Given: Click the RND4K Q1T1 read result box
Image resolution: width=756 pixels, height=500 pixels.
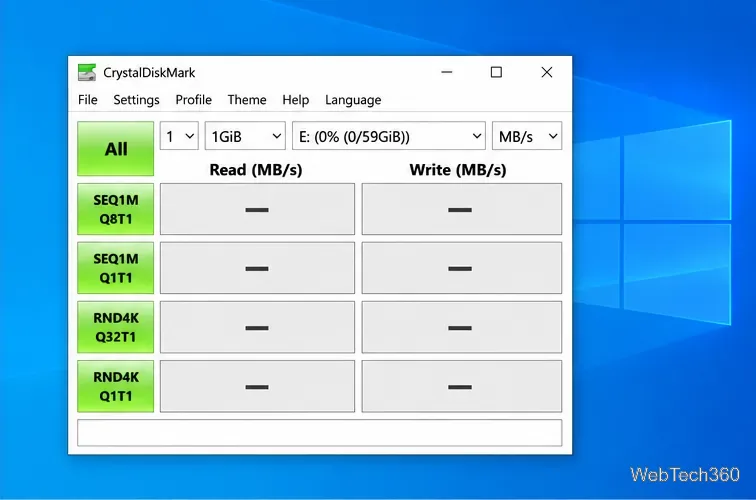Looking at the screenshot, I should click(257, 386).
